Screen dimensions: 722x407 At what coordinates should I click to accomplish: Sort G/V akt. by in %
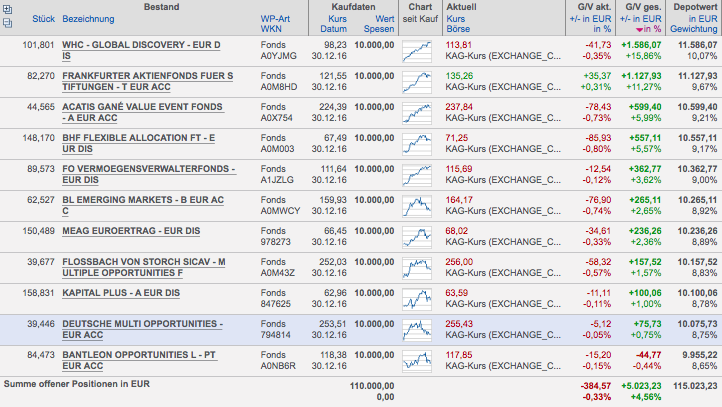coord(602,29)
